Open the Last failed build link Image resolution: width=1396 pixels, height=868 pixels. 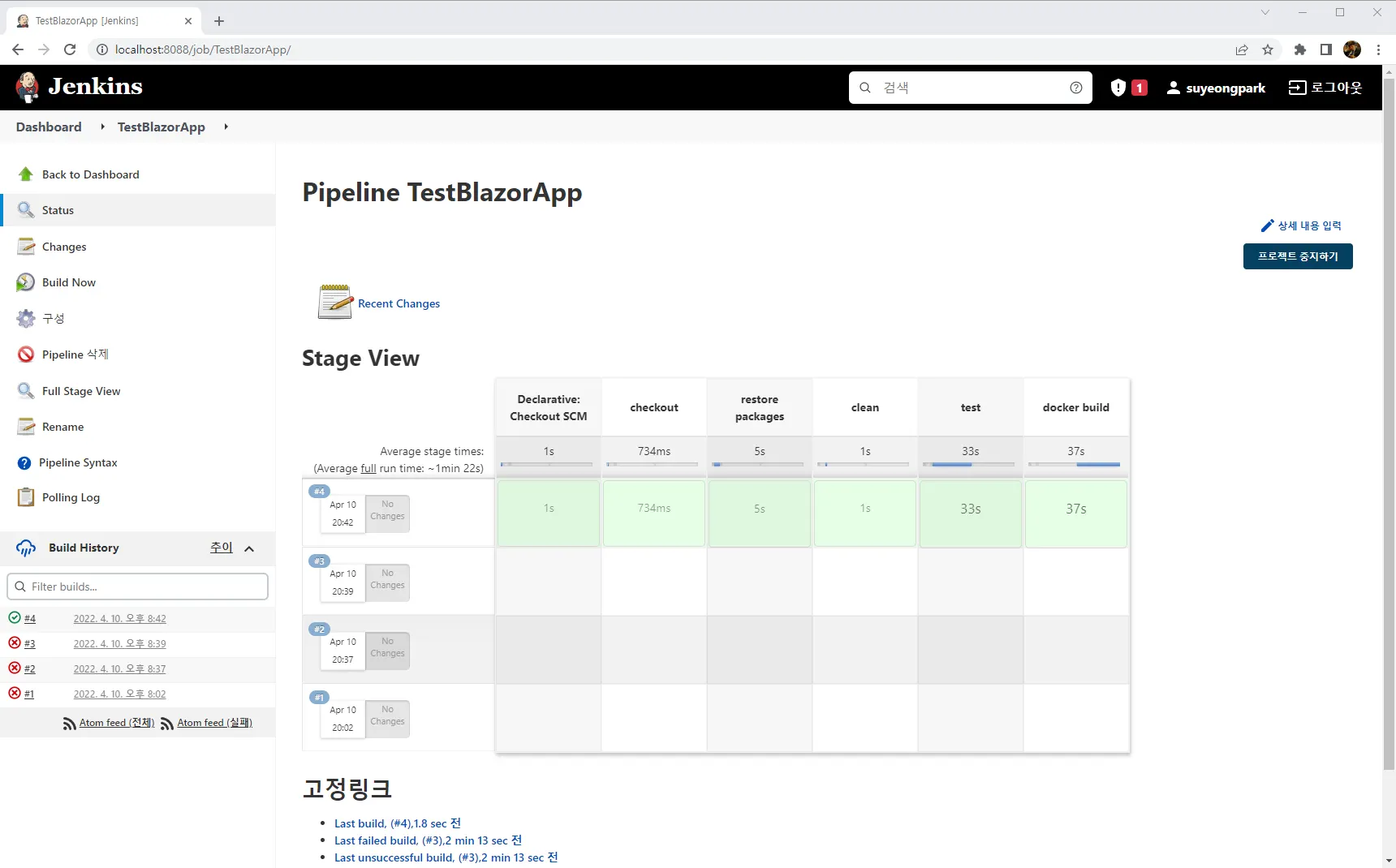(428, 840)
